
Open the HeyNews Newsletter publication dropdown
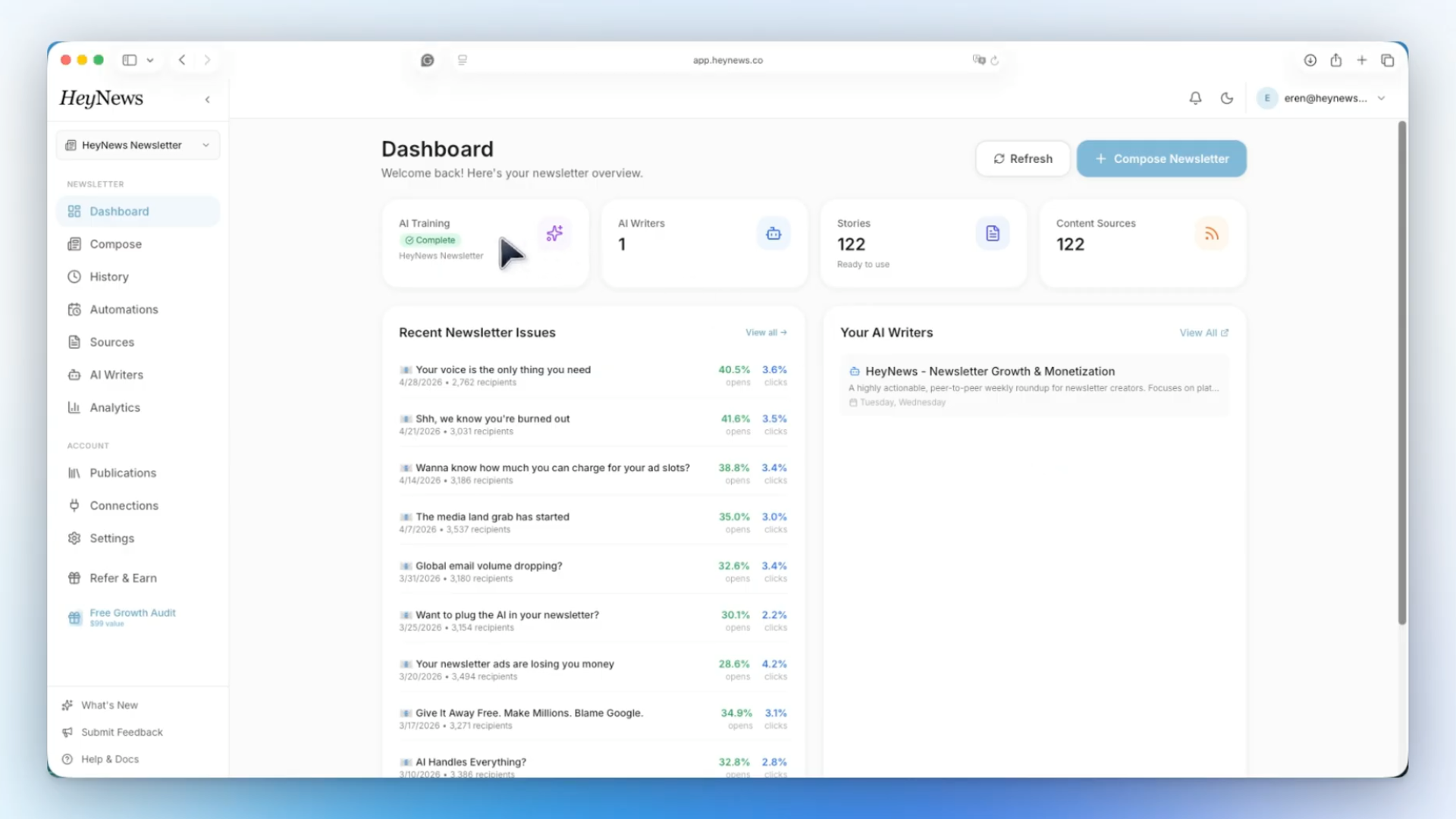point(138,145)
